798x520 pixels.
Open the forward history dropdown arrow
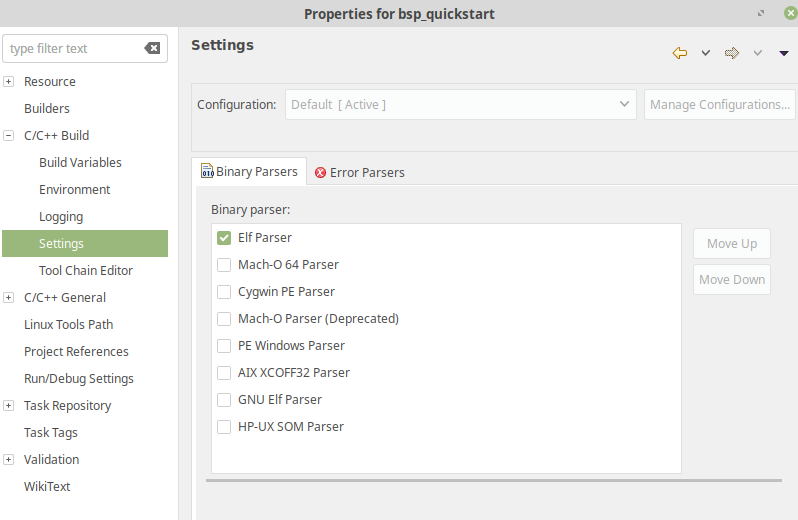(x=758, y=53)
